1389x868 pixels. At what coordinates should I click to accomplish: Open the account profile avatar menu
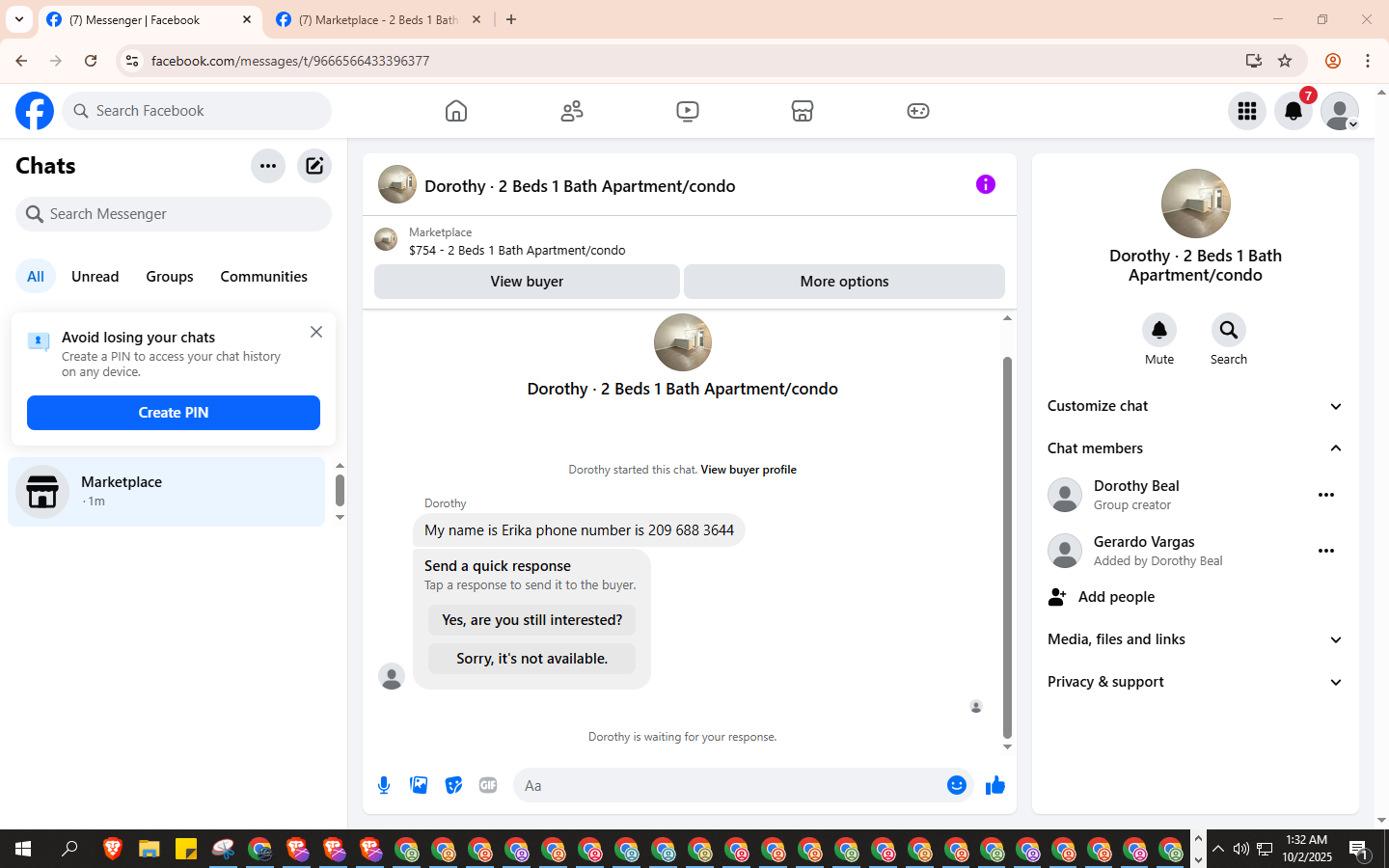(x=1340, y=111)
